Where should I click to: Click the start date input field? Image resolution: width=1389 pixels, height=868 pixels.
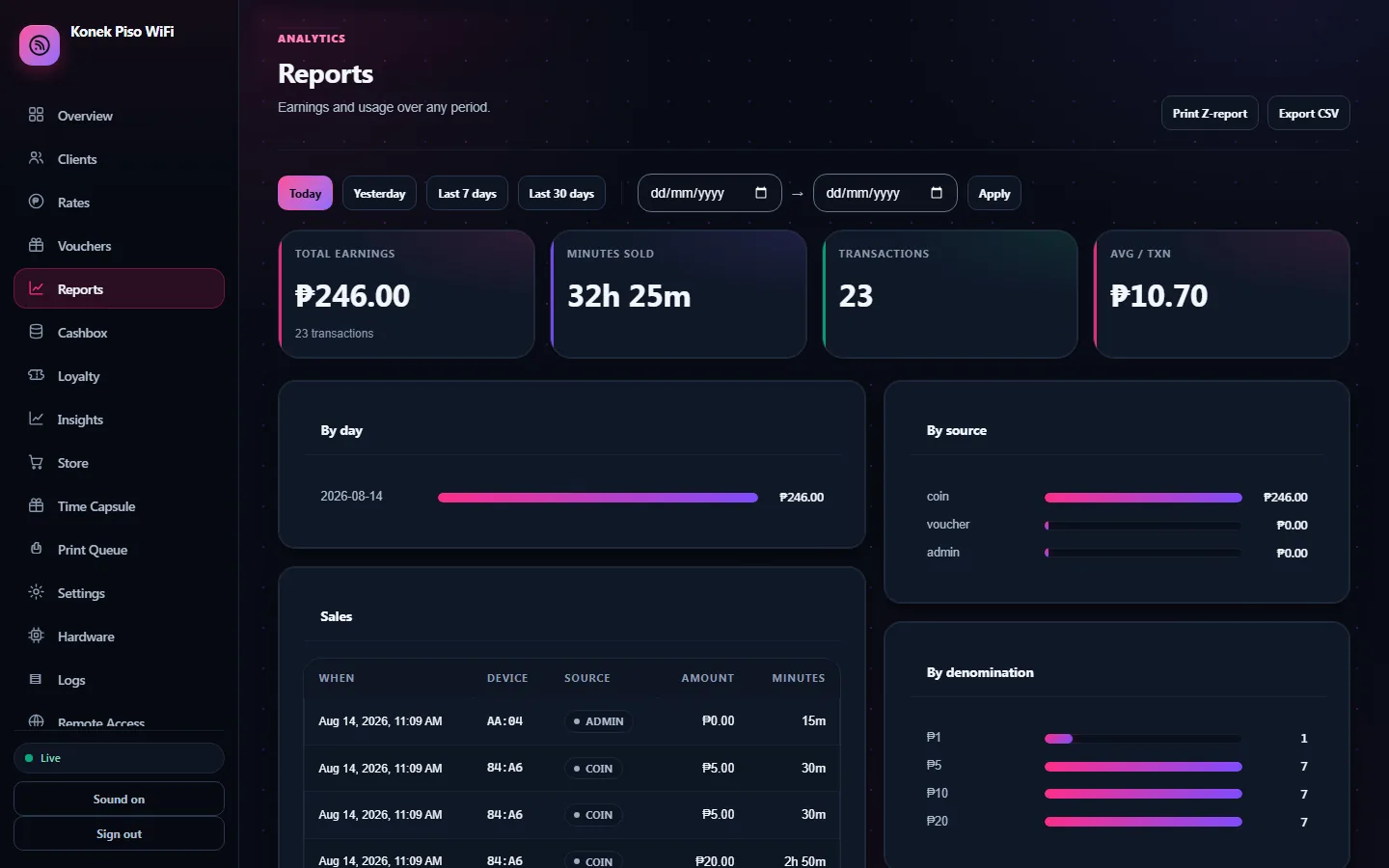[x=709, y=193]
